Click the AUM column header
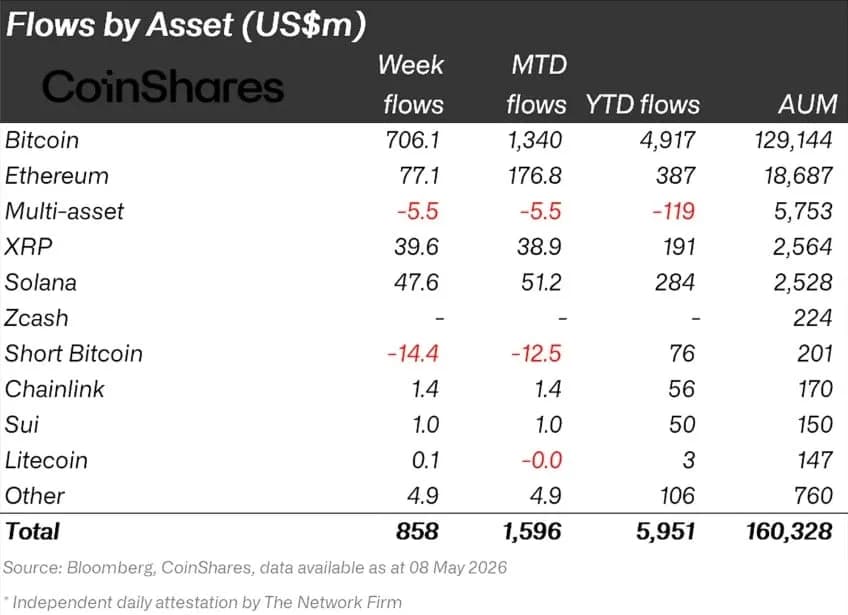The height and width of the screenshot is (615, 848). [x=808, y=104]
